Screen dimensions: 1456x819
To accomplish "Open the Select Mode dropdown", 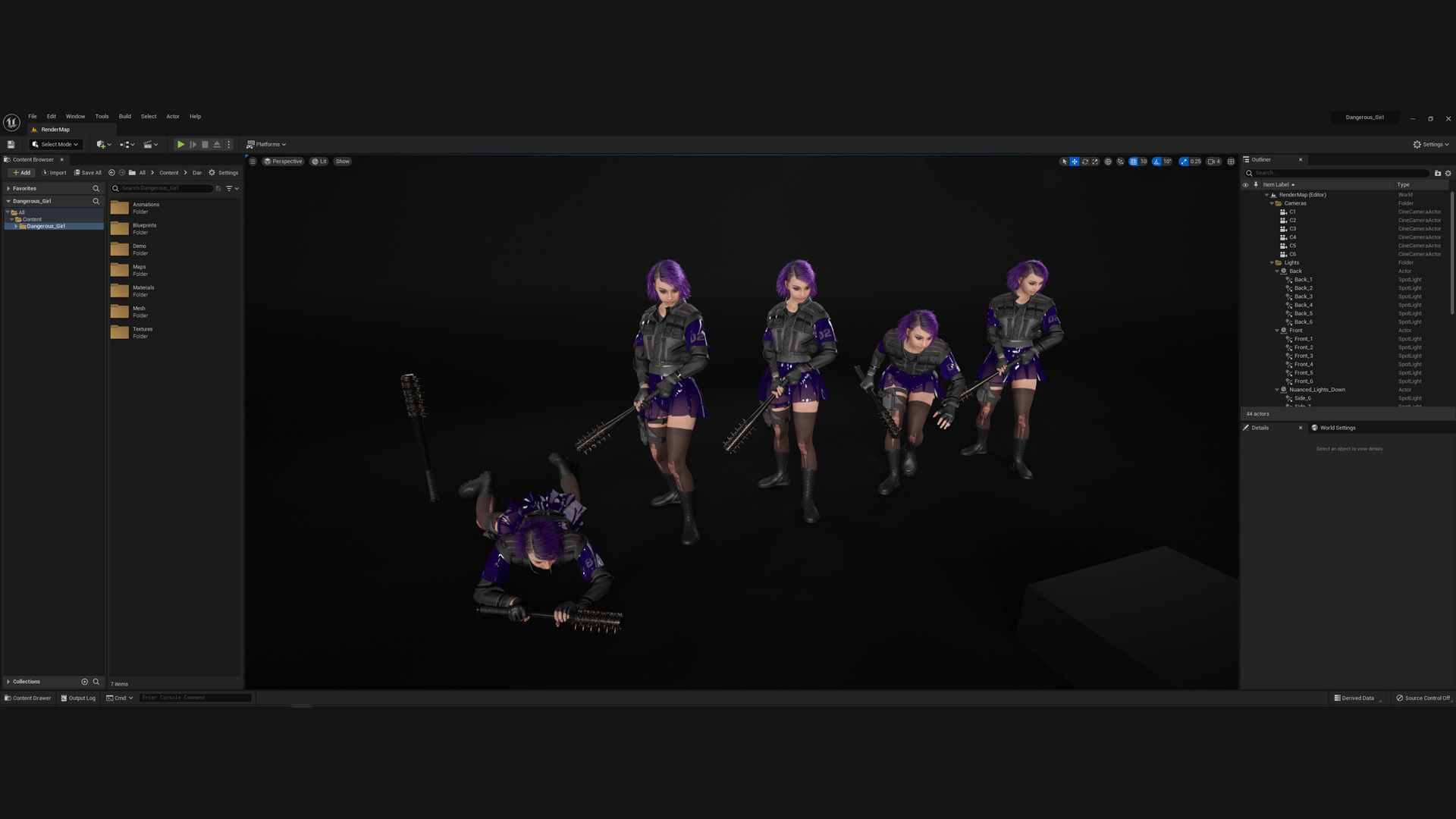I will [55, 144].
